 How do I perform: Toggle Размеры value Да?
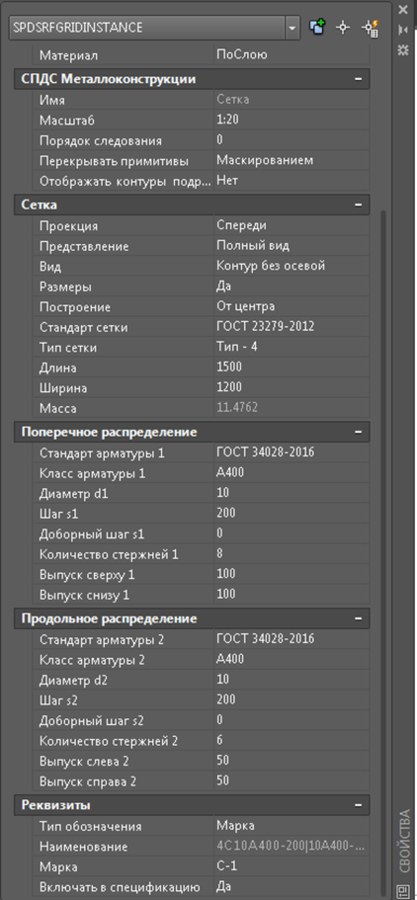pos(291,286)
